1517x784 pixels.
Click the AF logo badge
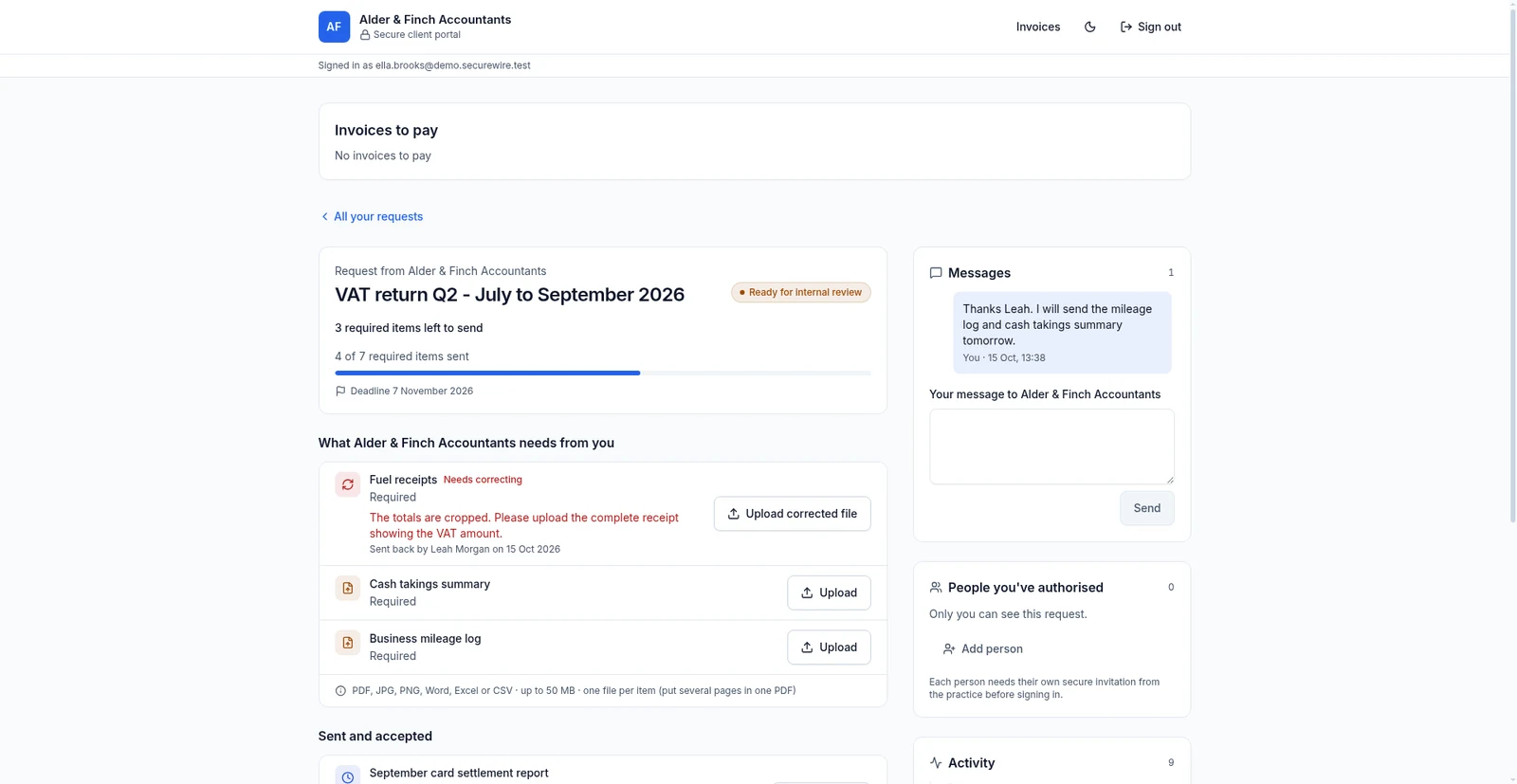[334, 27]
